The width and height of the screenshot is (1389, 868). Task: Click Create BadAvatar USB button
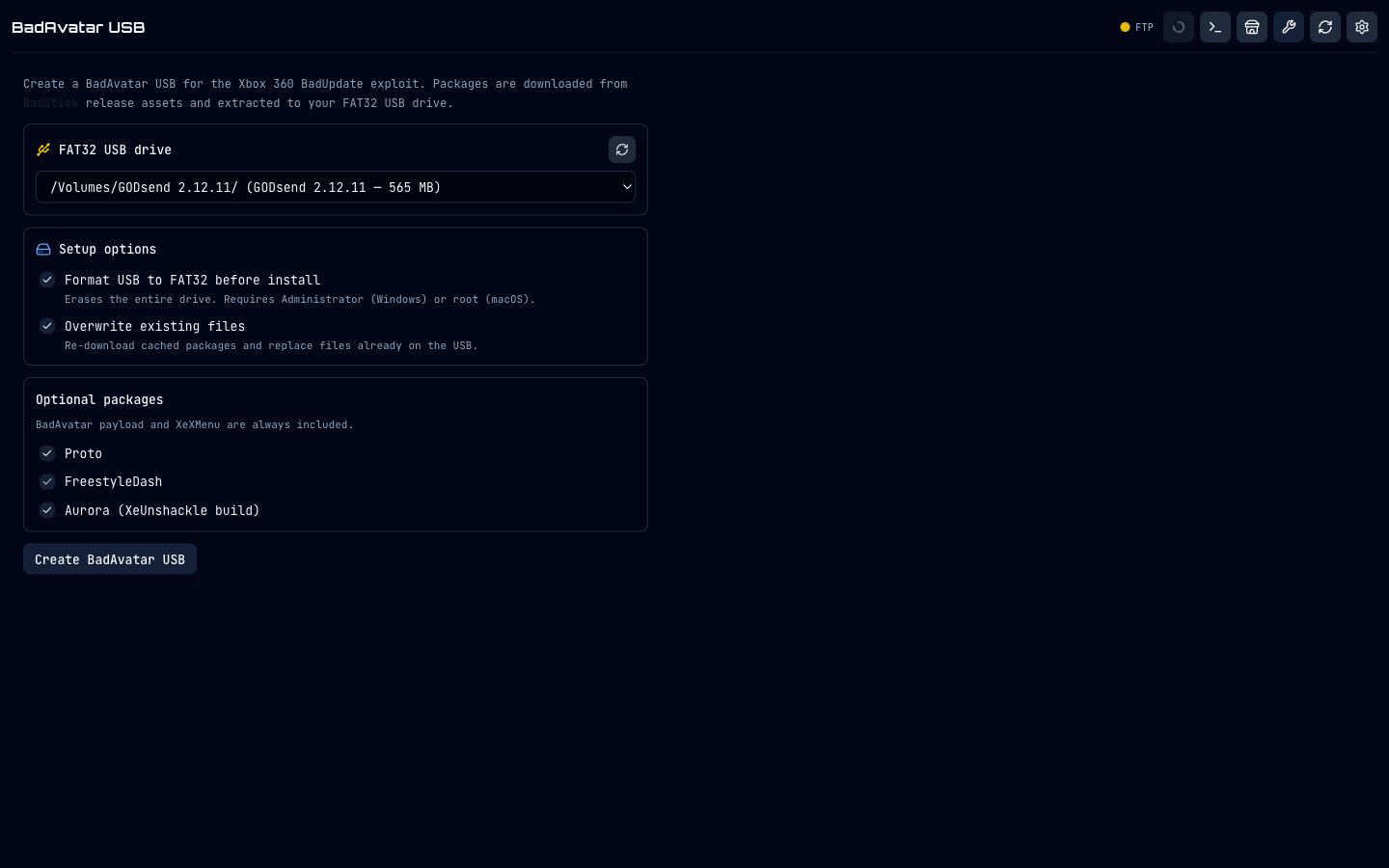pos(110,559)
